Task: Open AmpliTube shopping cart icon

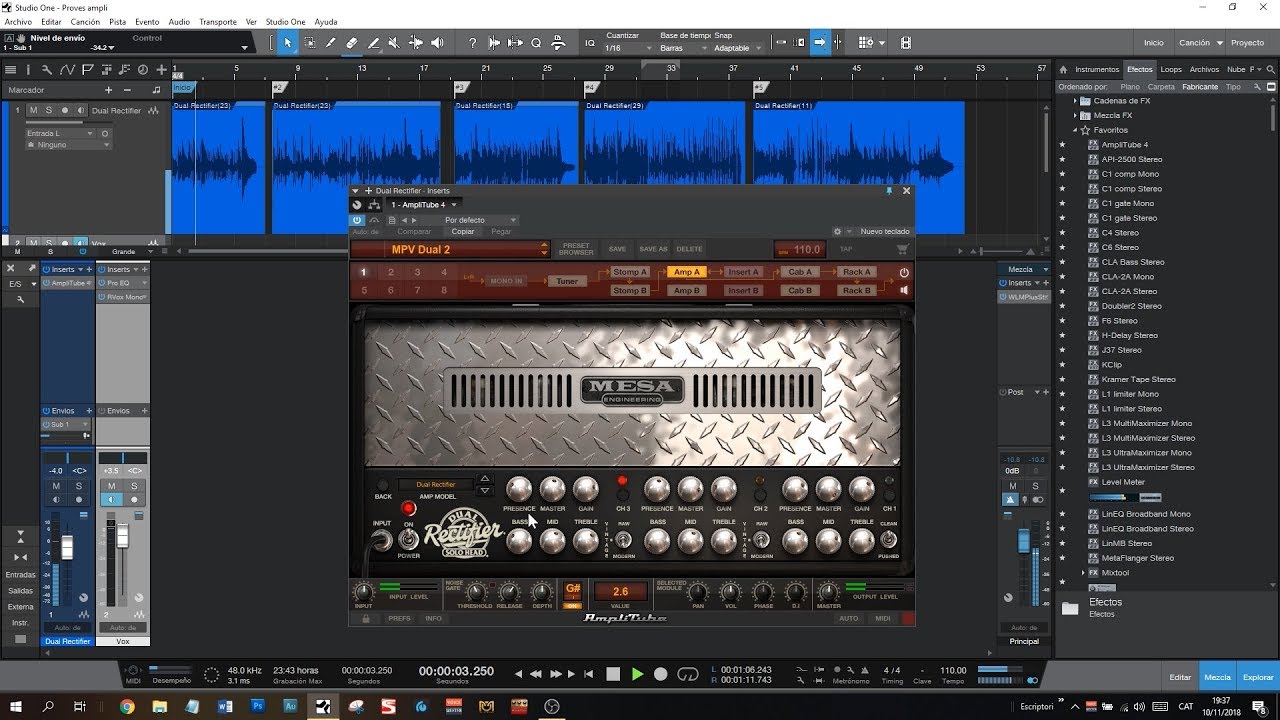Action: tap(902, 249)
